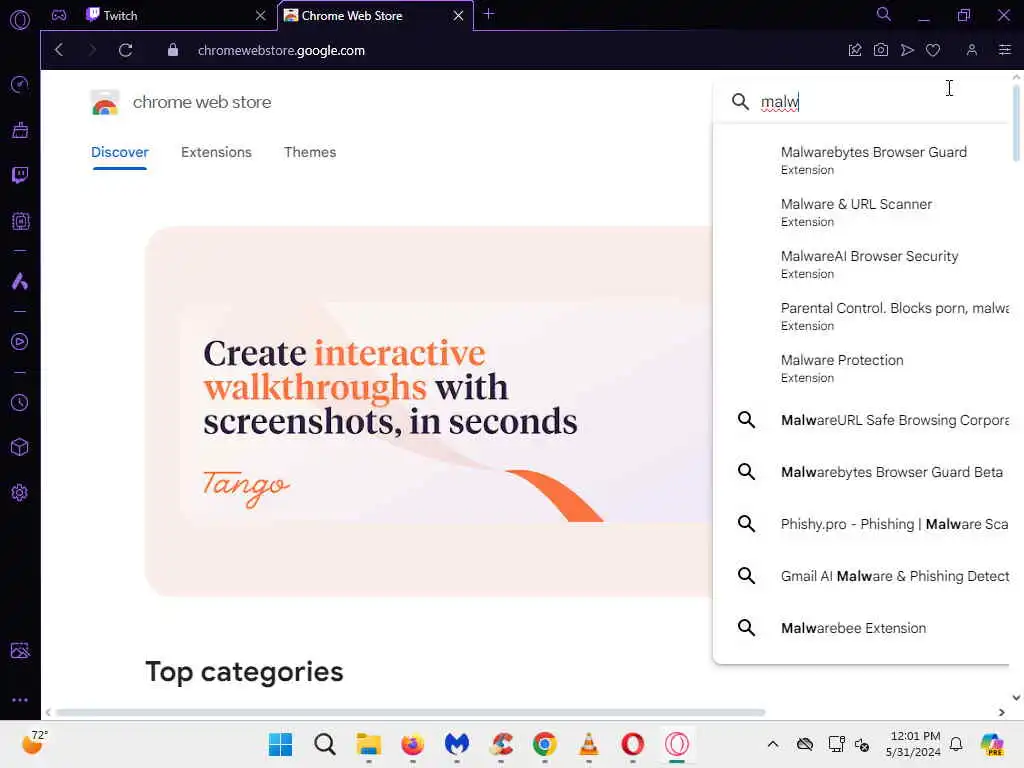1024x768 pixels.
Task: Select the Discover tab
Action: pyautogui.click(x=120, y=152)
